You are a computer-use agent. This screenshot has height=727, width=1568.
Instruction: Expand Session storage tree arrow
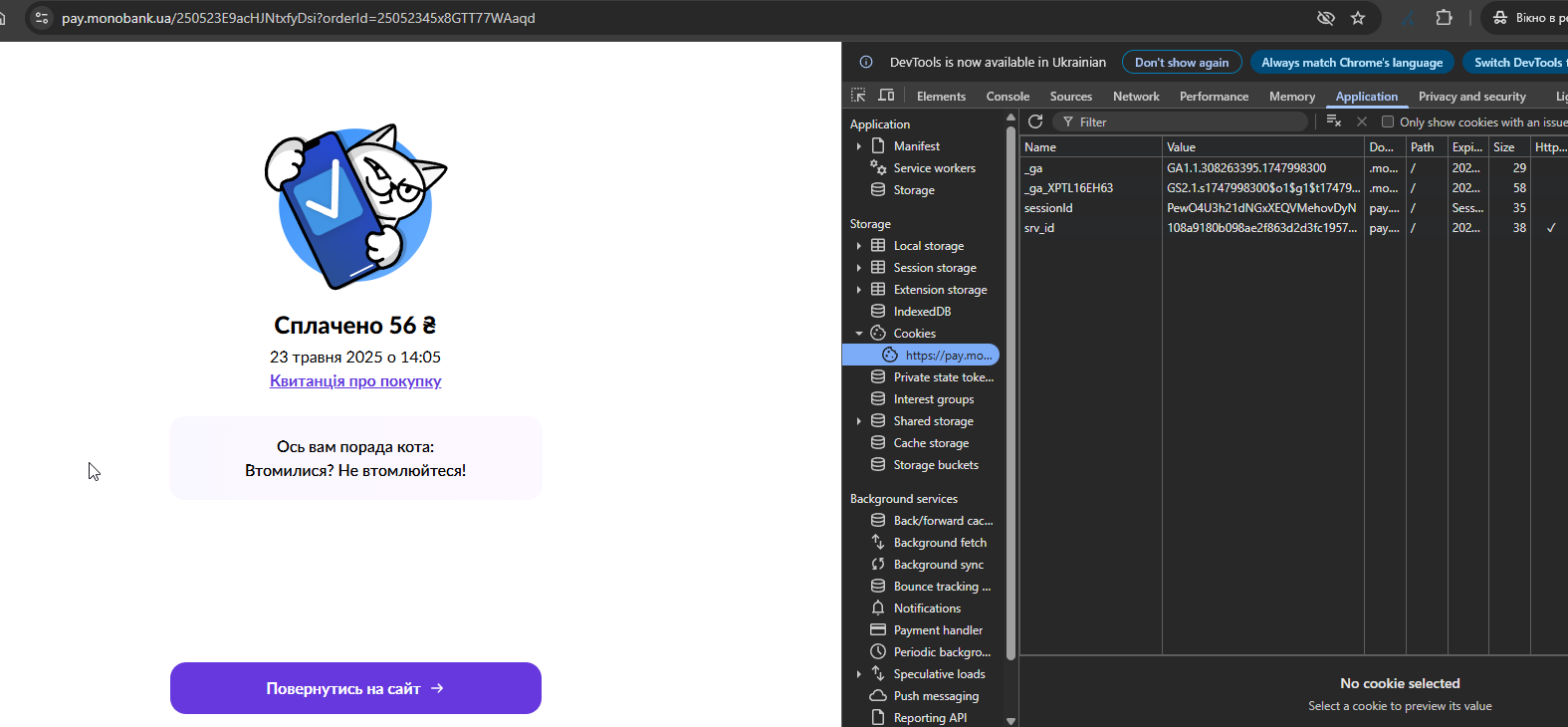coord(859,268)
